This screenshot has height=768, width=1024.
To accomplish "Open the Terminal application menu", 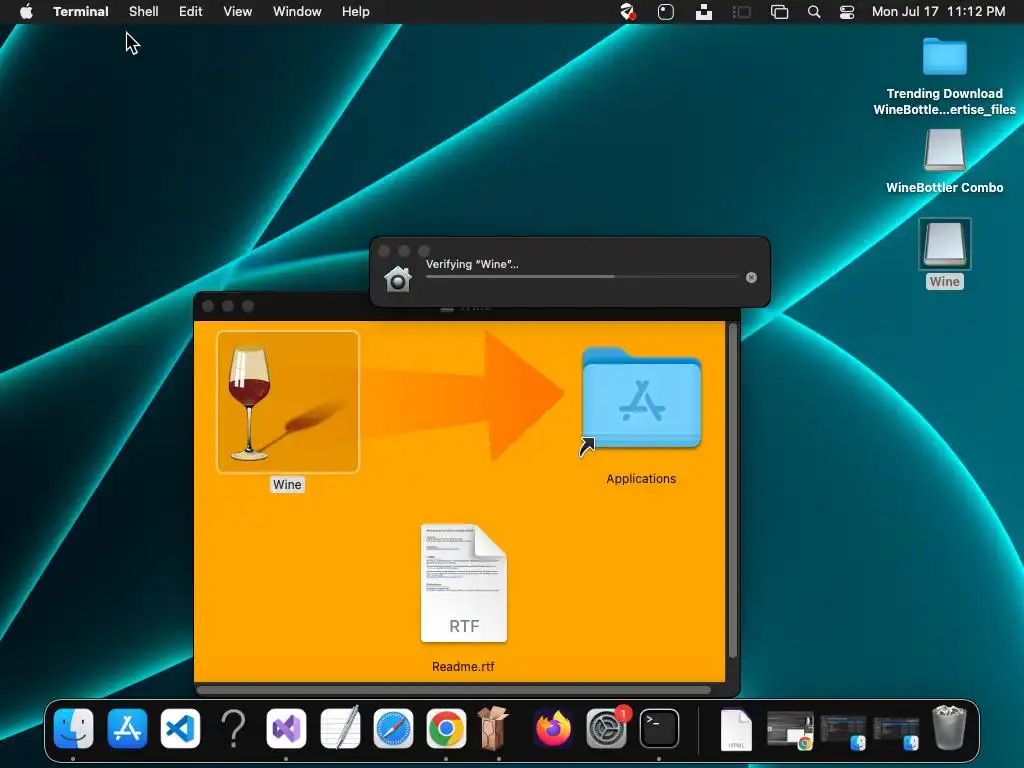I will (x=81, y=12).
